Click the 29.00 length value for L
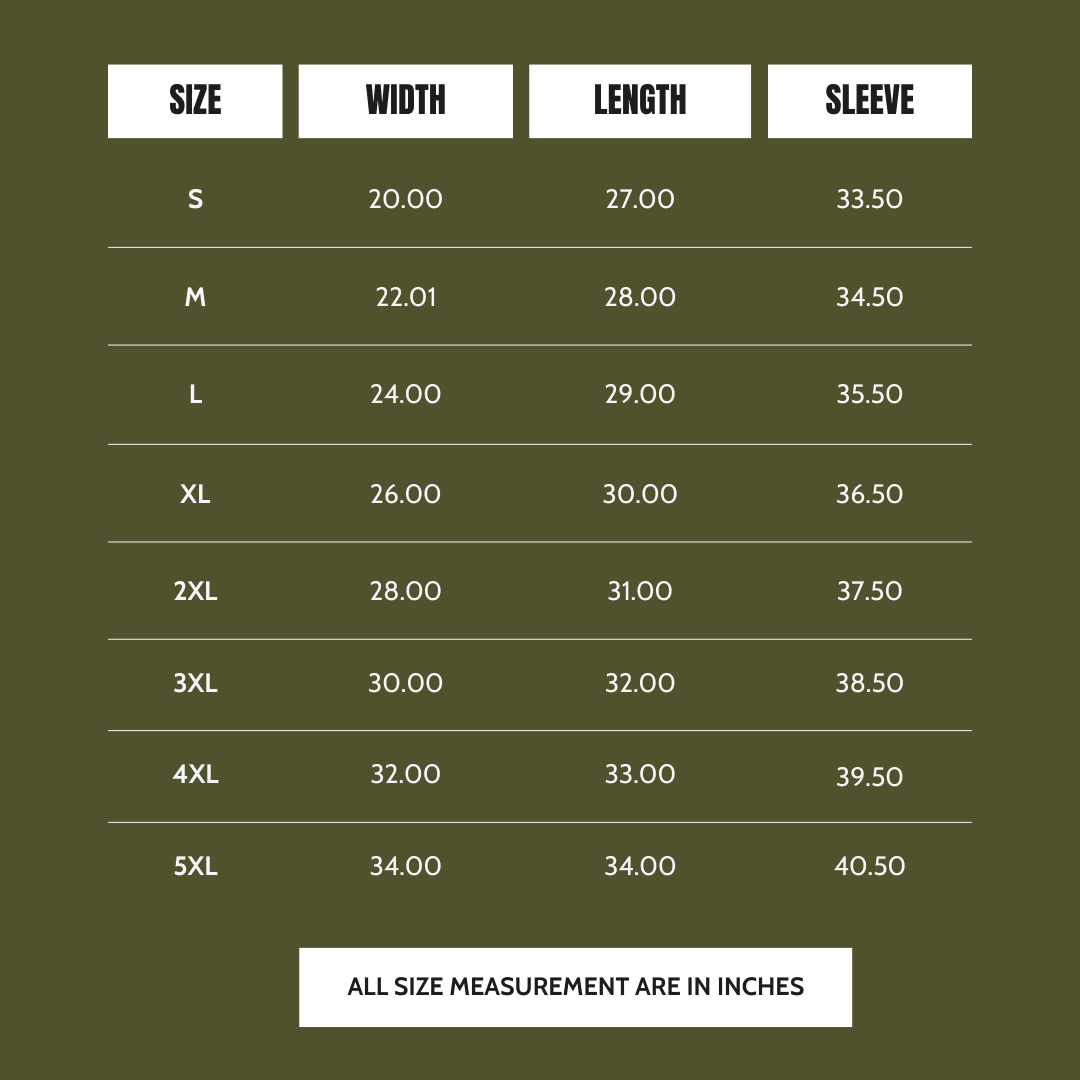The height and width of the screenshot is (1080, 1080). (x=640, y=394)
